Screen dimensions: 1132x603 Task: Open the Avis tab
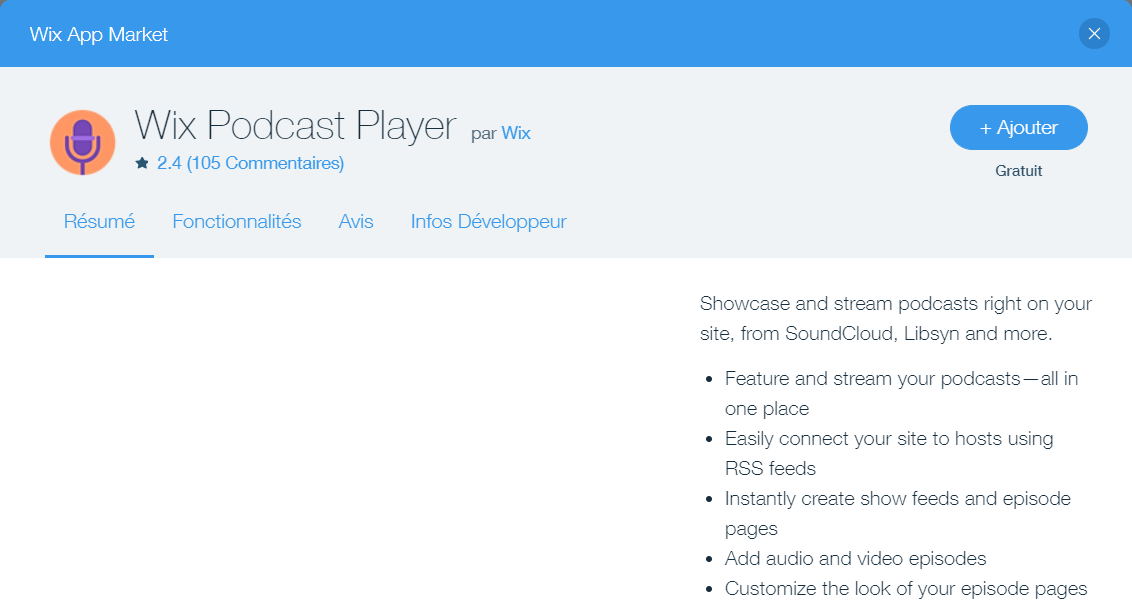click(x=356, y=221)
